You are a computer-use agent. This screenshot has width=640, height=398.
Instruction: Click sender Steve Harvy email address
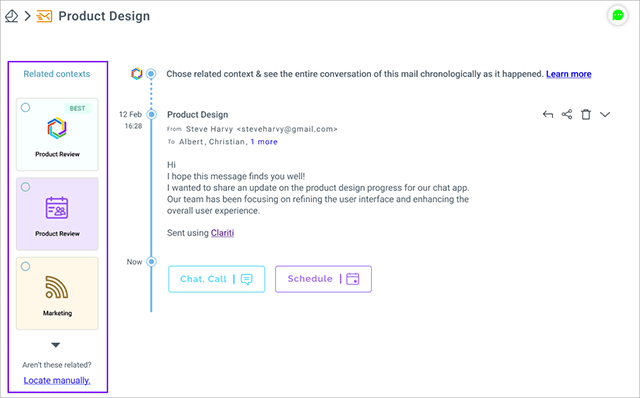pos(287,129)
